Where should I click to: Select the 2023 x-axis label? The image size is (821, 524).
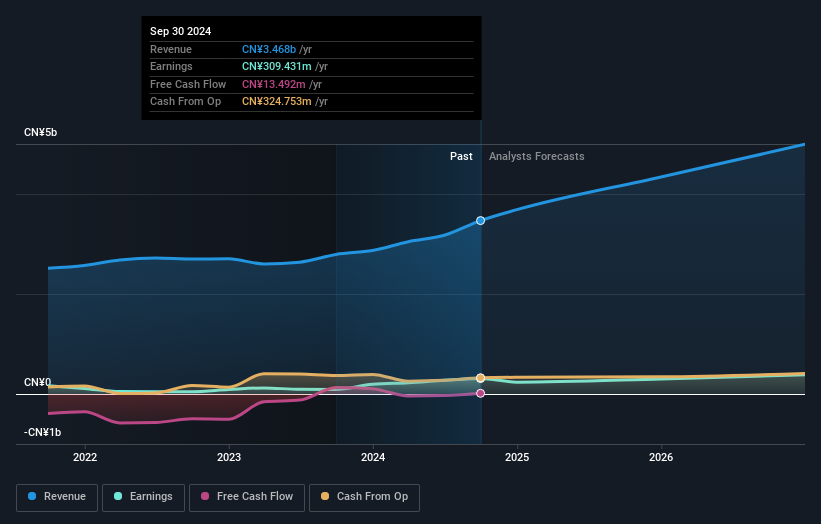(229, 457)
